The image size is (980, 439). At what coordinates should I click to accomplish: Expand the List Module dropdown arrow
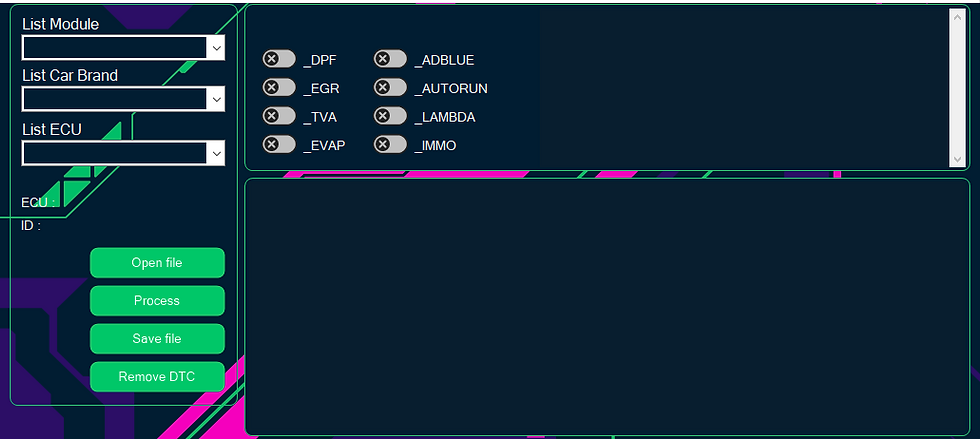216,48
